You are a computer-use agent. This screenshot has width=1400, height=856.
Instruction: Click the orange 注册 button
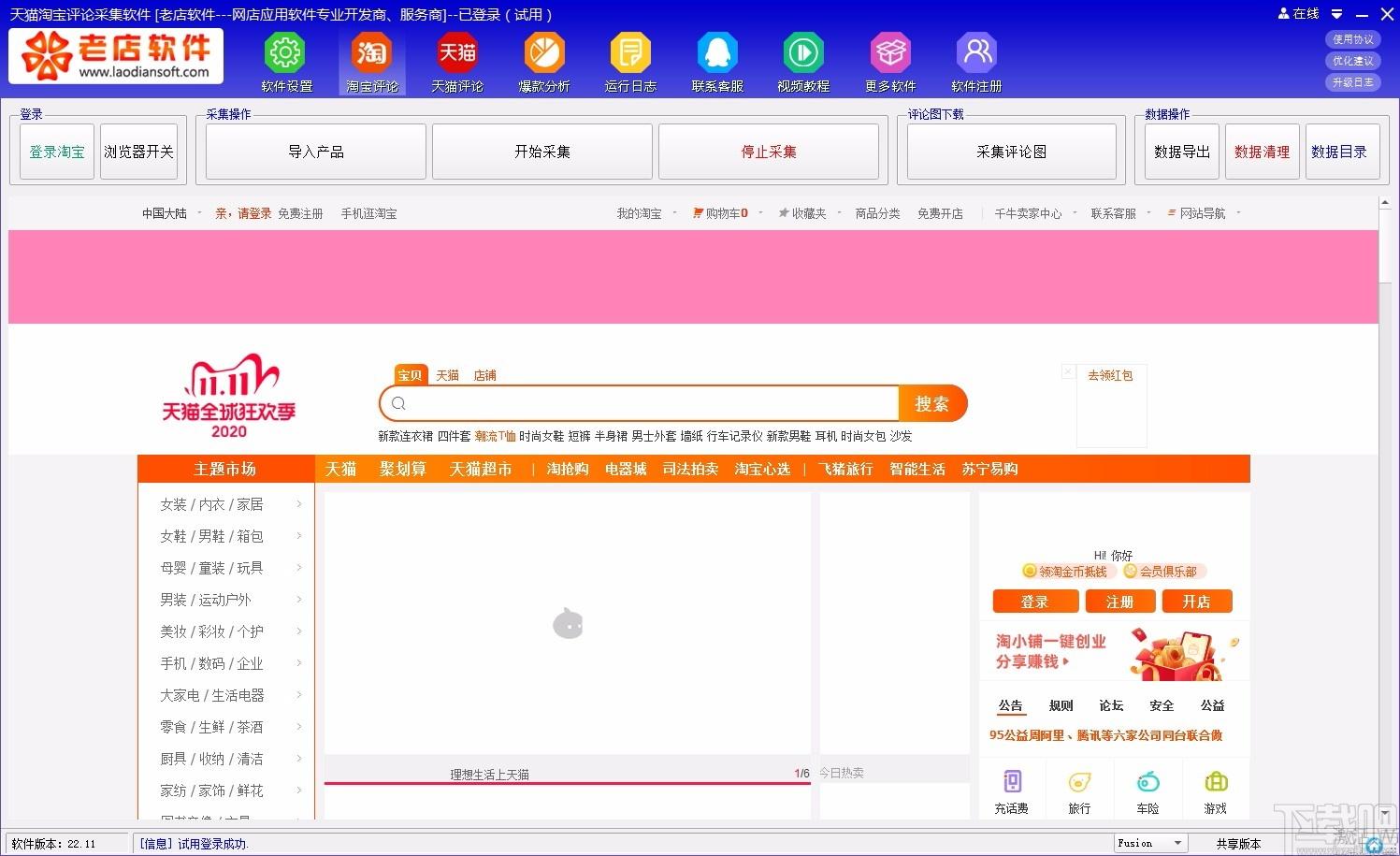pyautogui.click(x=1119, y=602)
